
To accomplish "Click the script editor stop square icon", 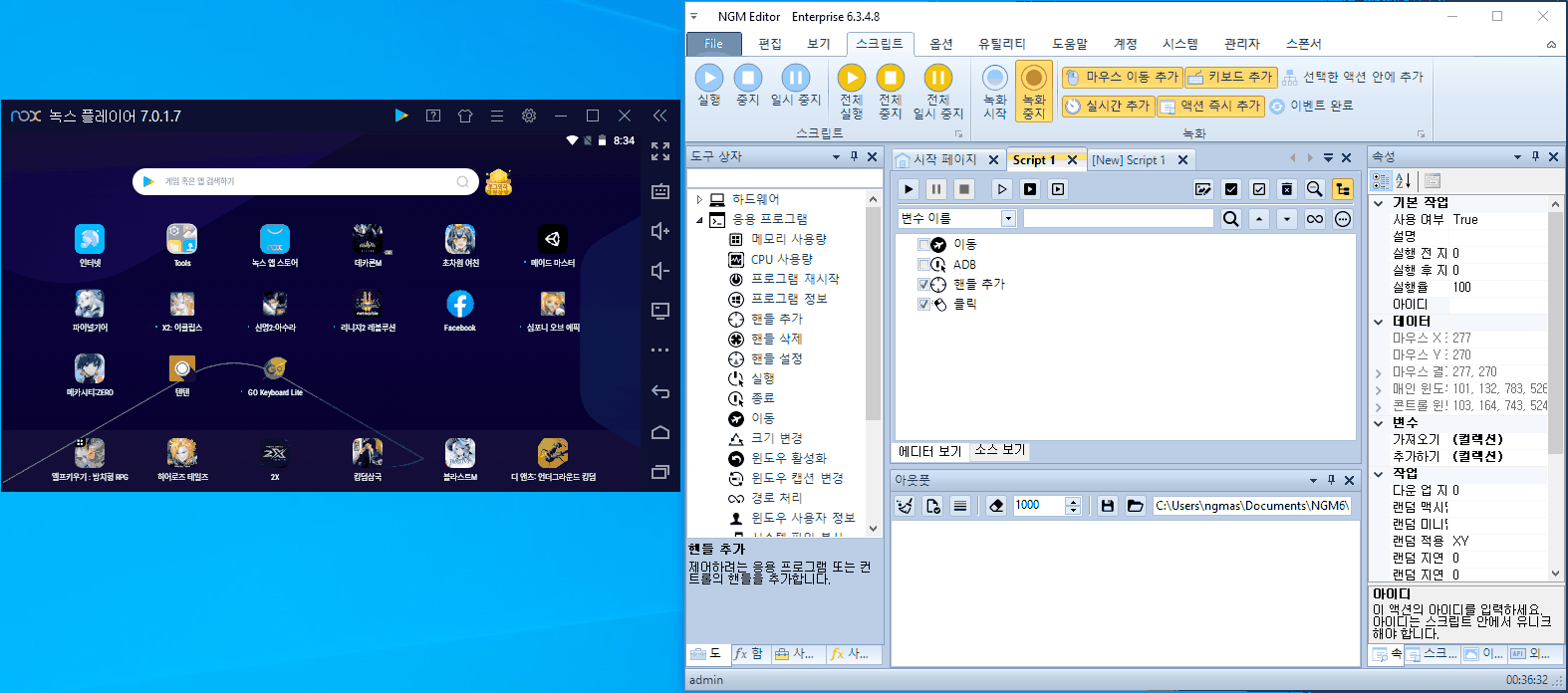I will (x=964, y=189).
